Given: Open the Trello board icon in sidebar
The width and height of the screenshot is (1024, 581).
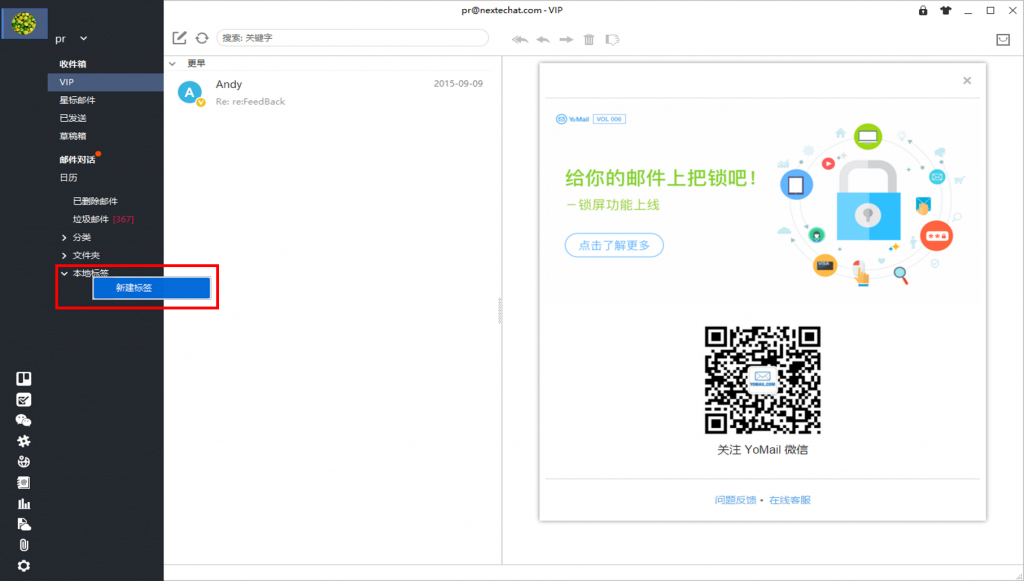Looking at the screenshot, I should [24, 379].
